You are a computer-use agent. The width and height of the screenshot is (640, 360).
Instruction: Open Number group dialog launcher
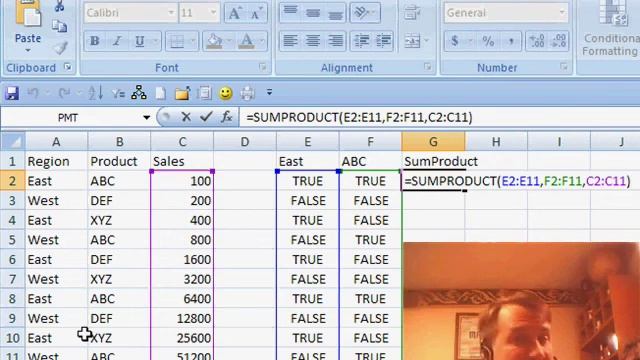click(564, 67)
